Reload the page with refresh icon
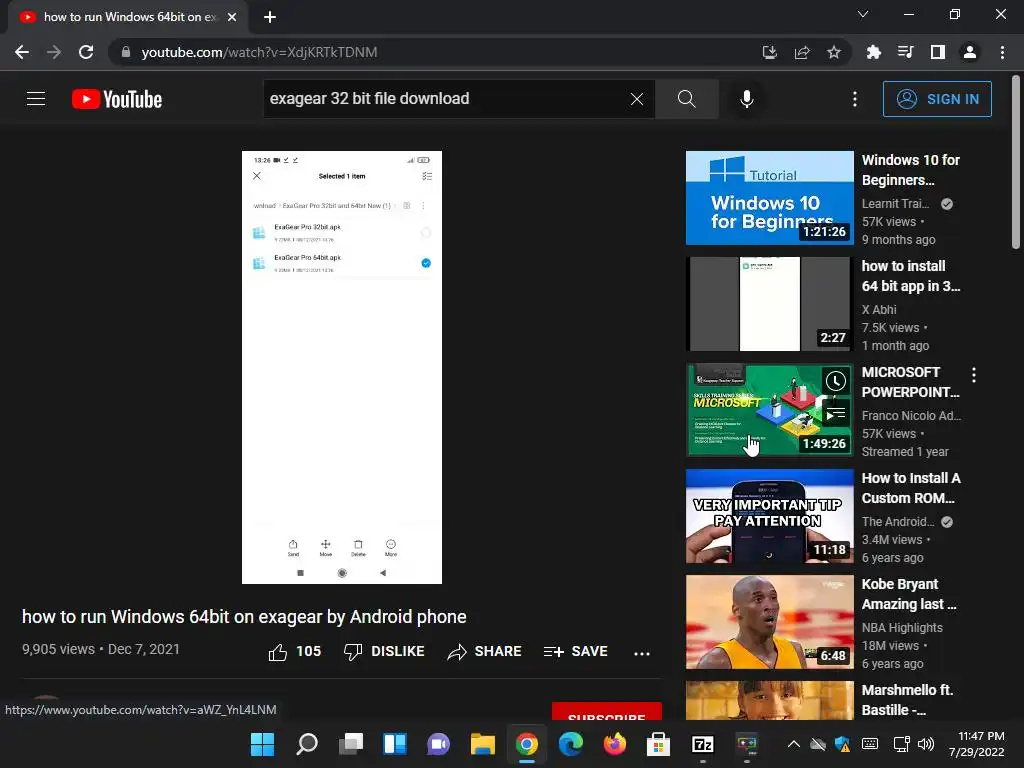This screenshot has height=768, width=1024. [86, 52]
